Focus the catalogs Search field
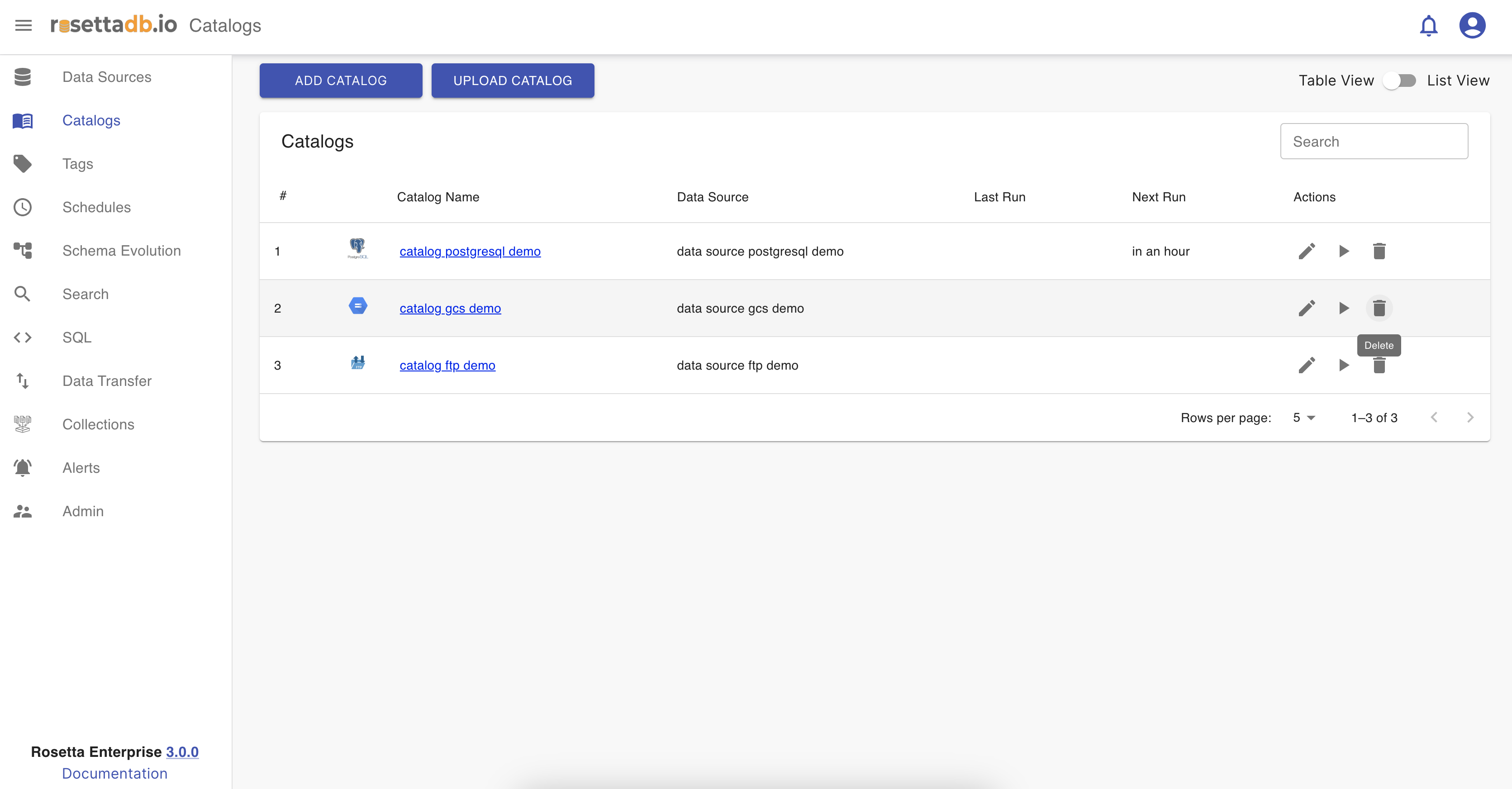The image size is (1512, 789). click(1374, 142)
